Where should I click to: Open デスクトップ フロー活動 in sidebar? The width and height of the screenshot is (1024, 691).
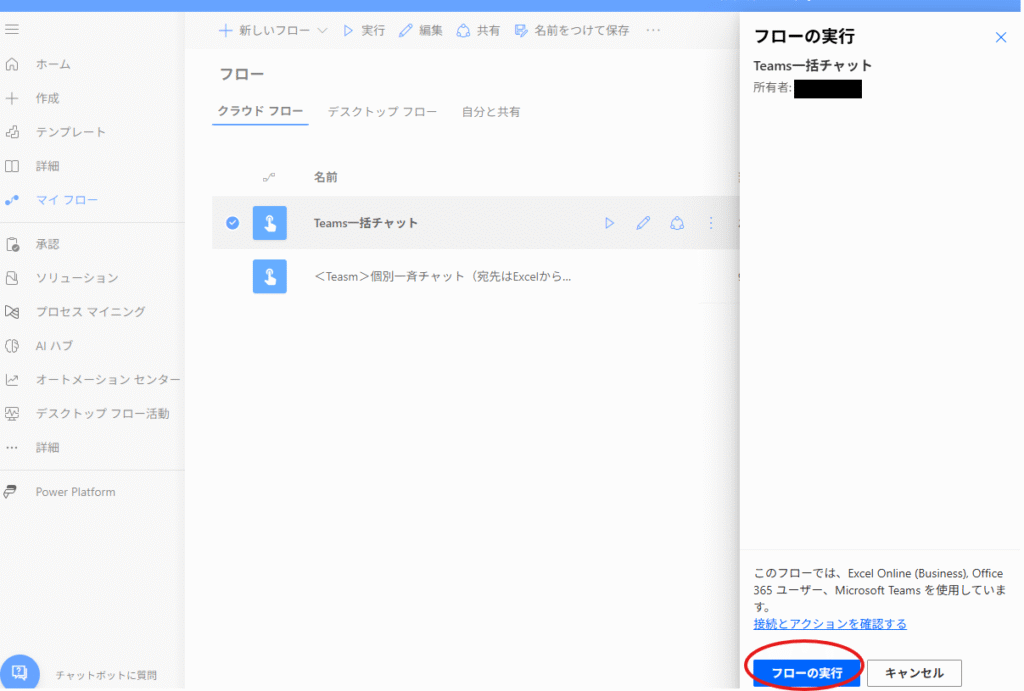tap(103, 413)
